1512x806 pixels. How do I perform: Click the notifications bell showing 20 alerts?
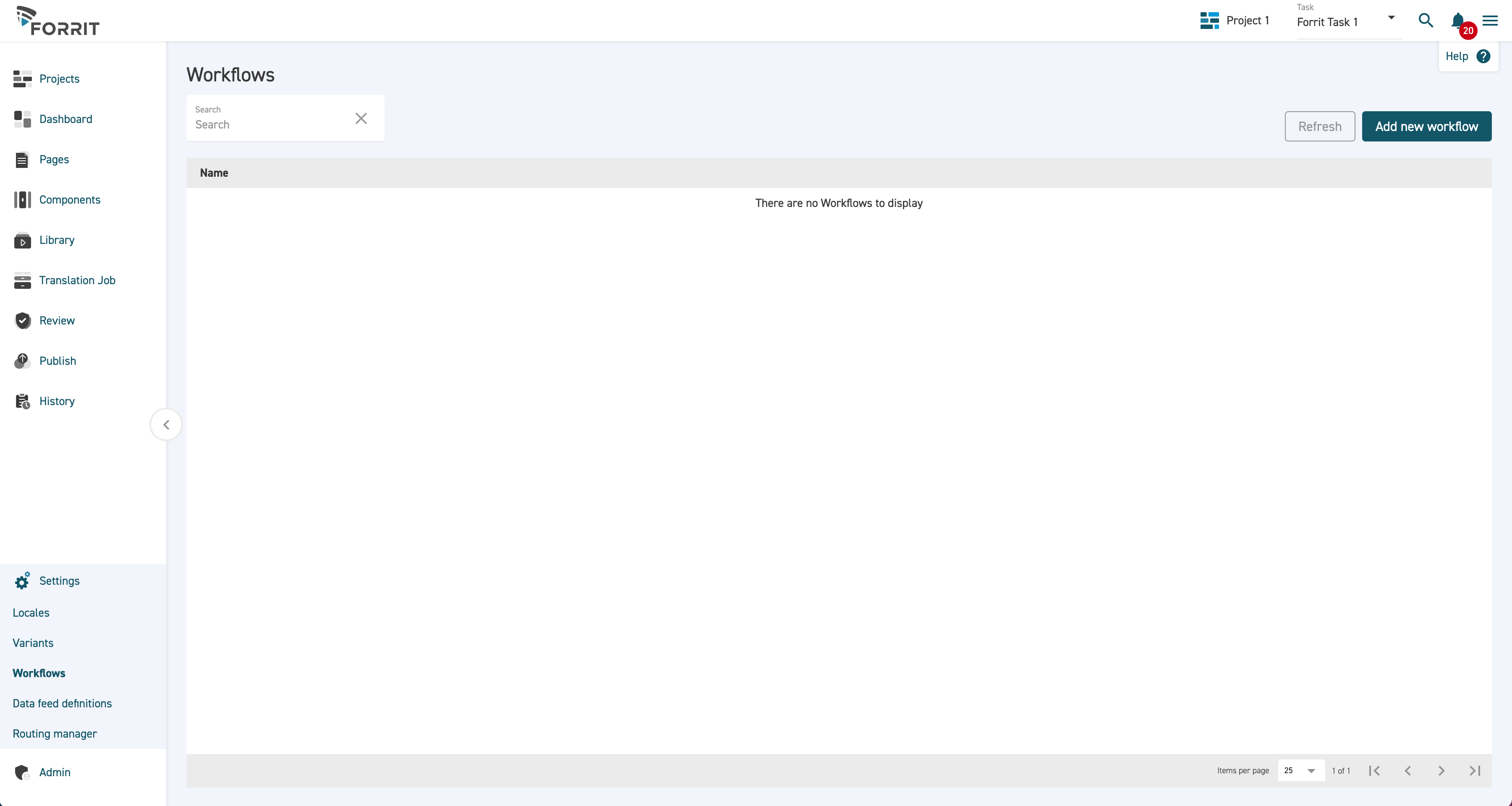tap(1458, 21)
